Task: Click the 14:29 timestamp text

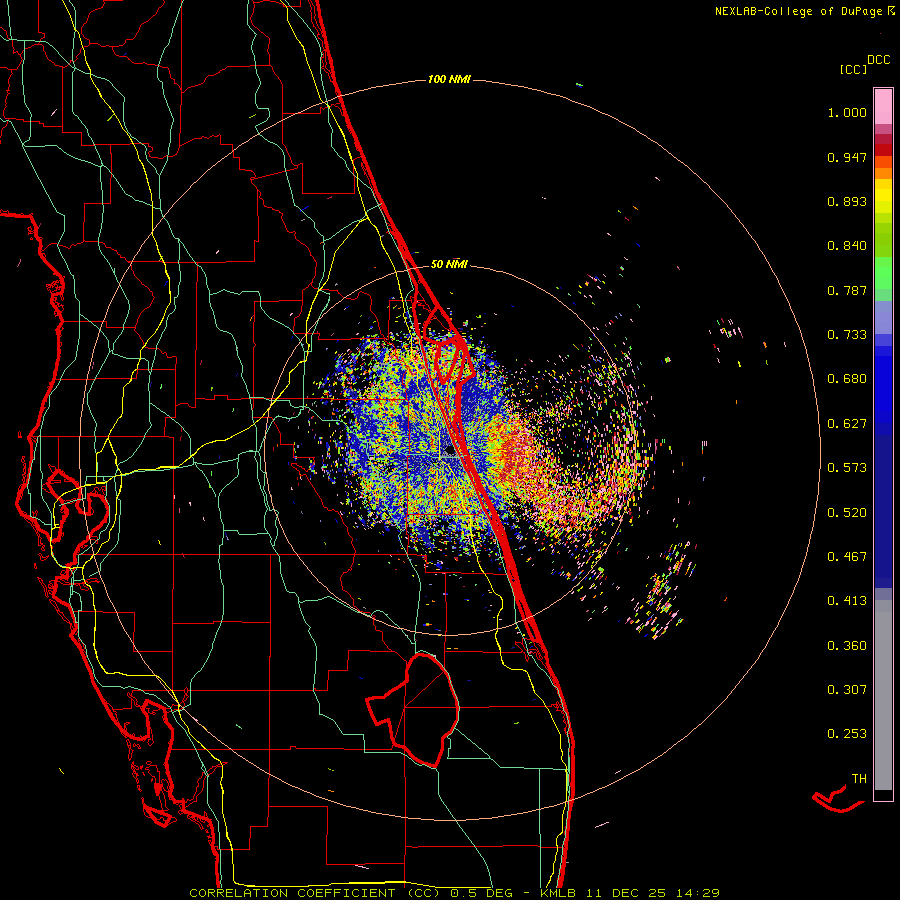Action: pyautogui.click(x=696, y=893)
